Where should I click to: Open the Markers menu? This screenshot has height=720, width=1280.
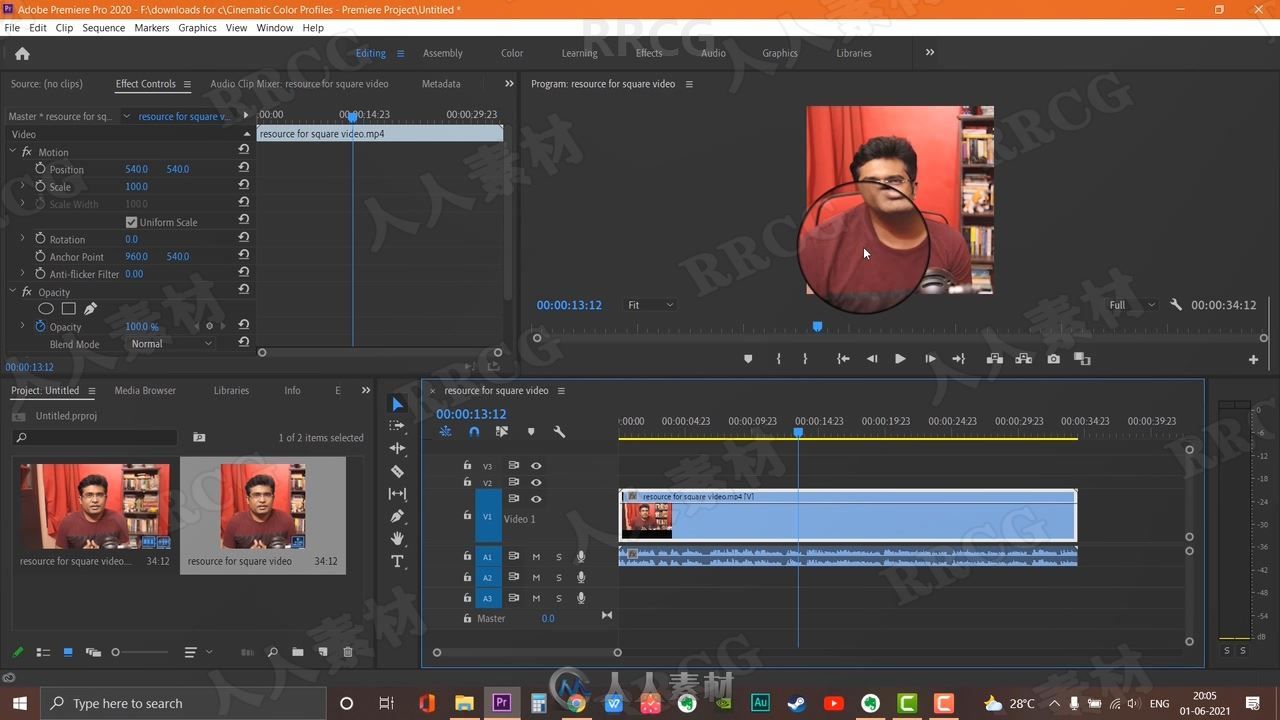coord(152,28)
